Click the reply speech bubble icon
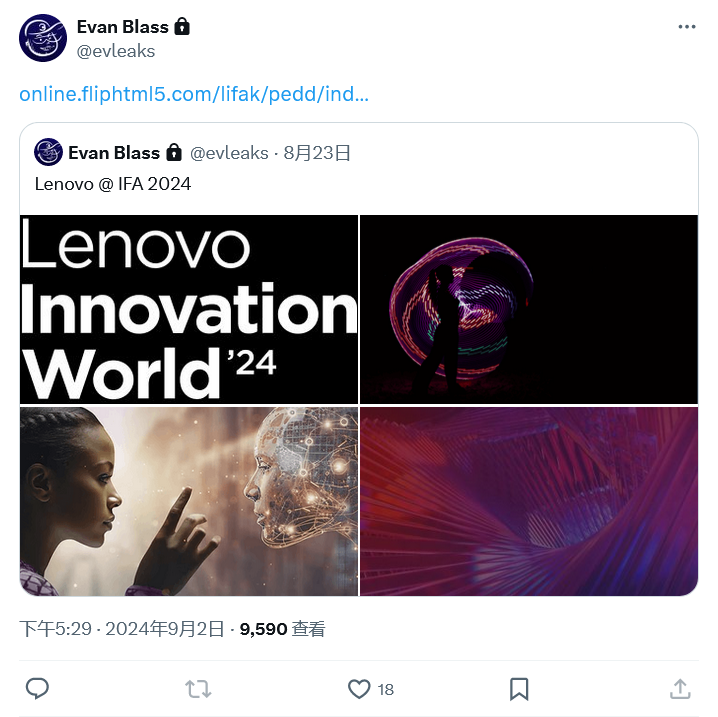The image size is (718, 717). (37, 688)
